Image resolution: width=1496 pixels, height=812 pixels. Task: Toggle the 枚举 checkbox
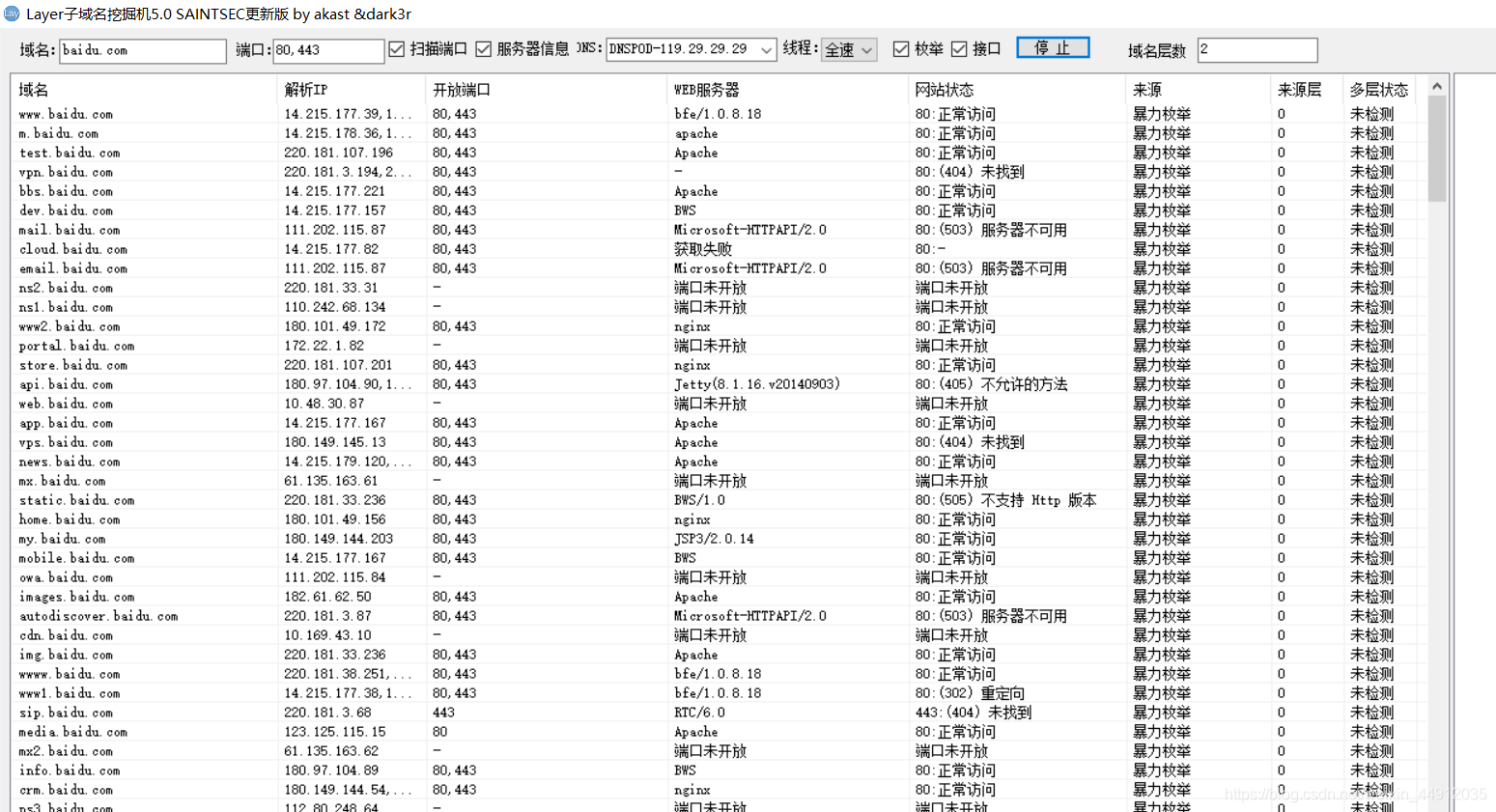[x=901, y=49]
